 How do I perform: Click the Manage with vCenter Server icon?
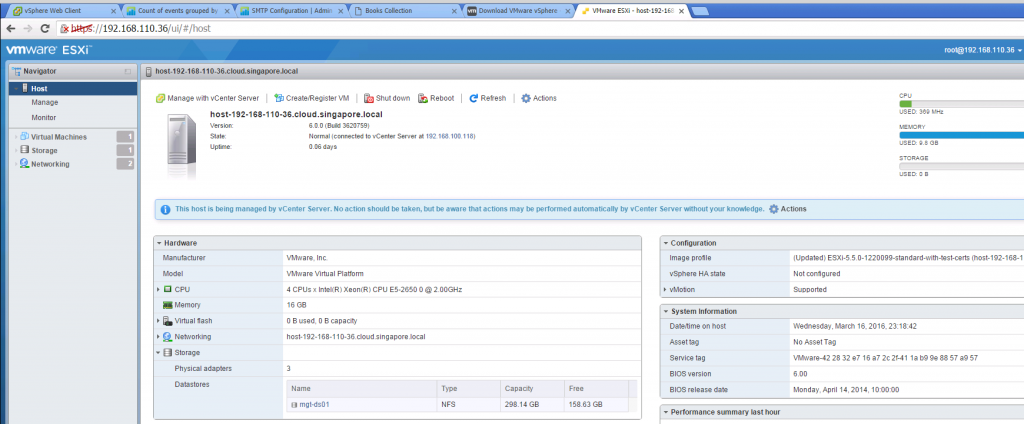pos(161,99)
